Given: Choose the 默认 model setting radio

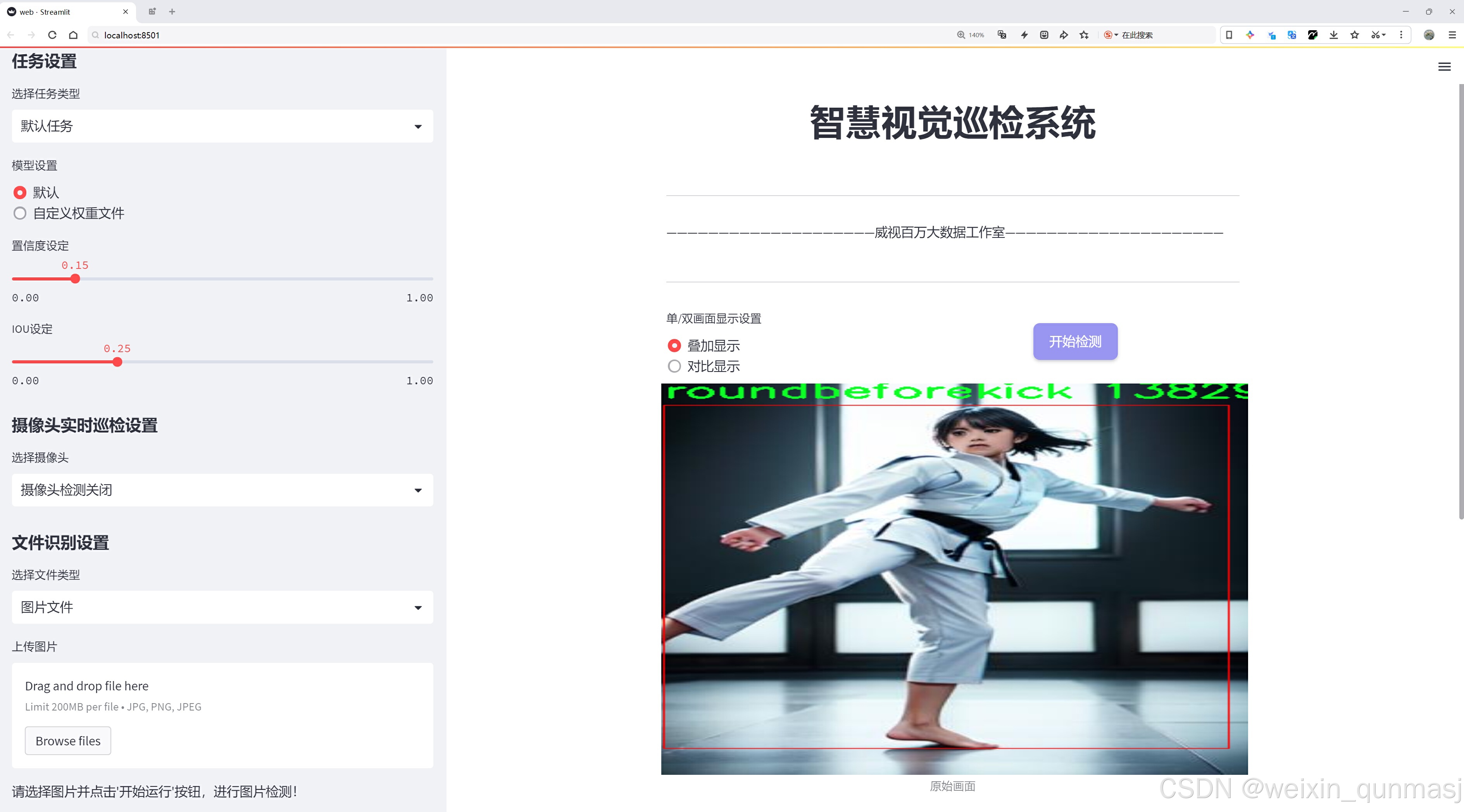Looking at the screenshot, I should click(x=21, y=193).
